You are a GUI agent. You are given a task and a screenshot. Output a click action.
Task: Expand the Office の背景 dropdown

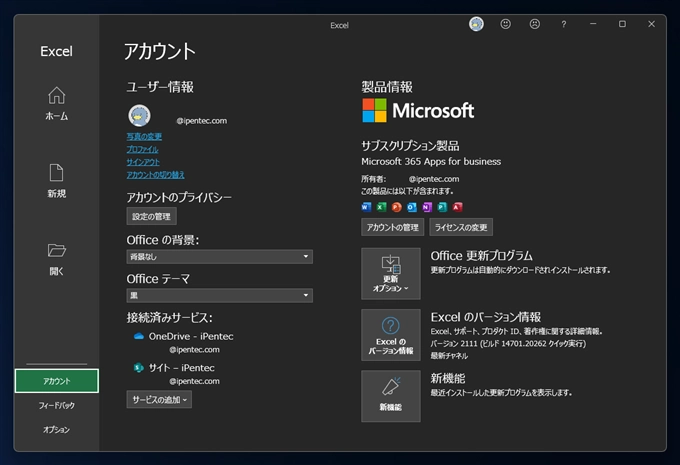pos(219,256)
